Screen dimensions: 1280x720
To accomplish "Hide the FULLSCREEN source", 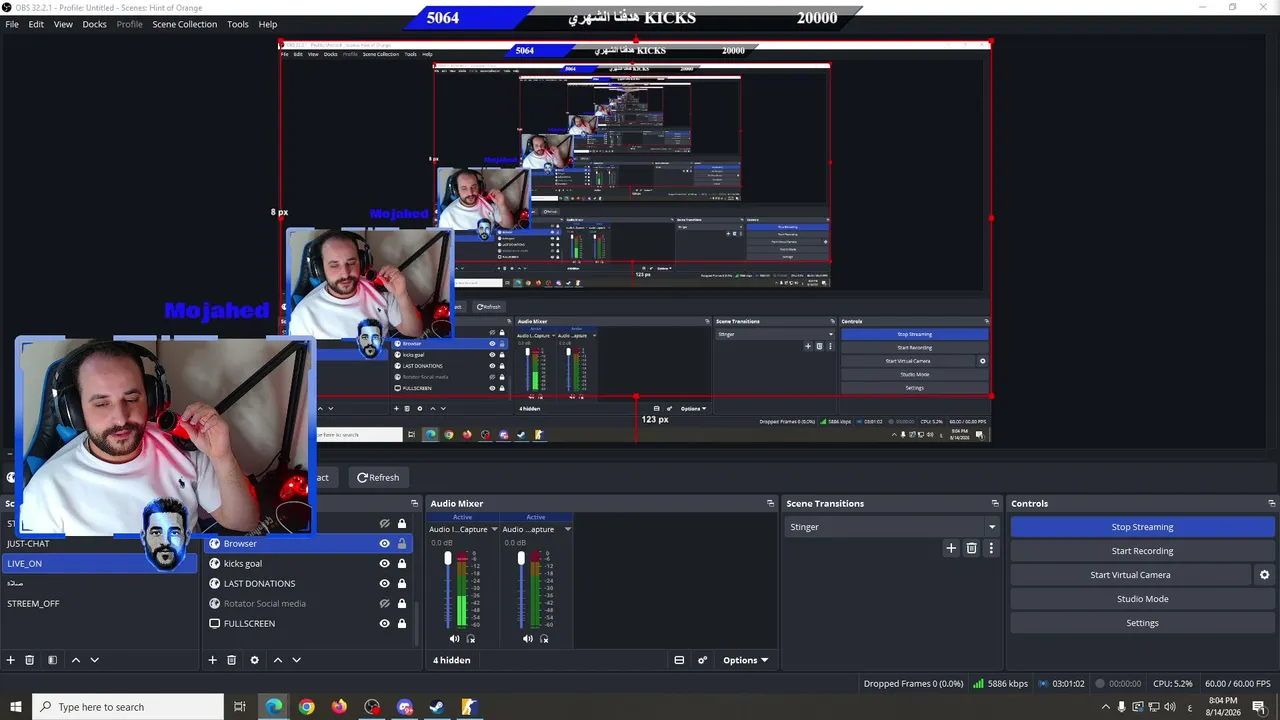I will click(x=384, y=624).
